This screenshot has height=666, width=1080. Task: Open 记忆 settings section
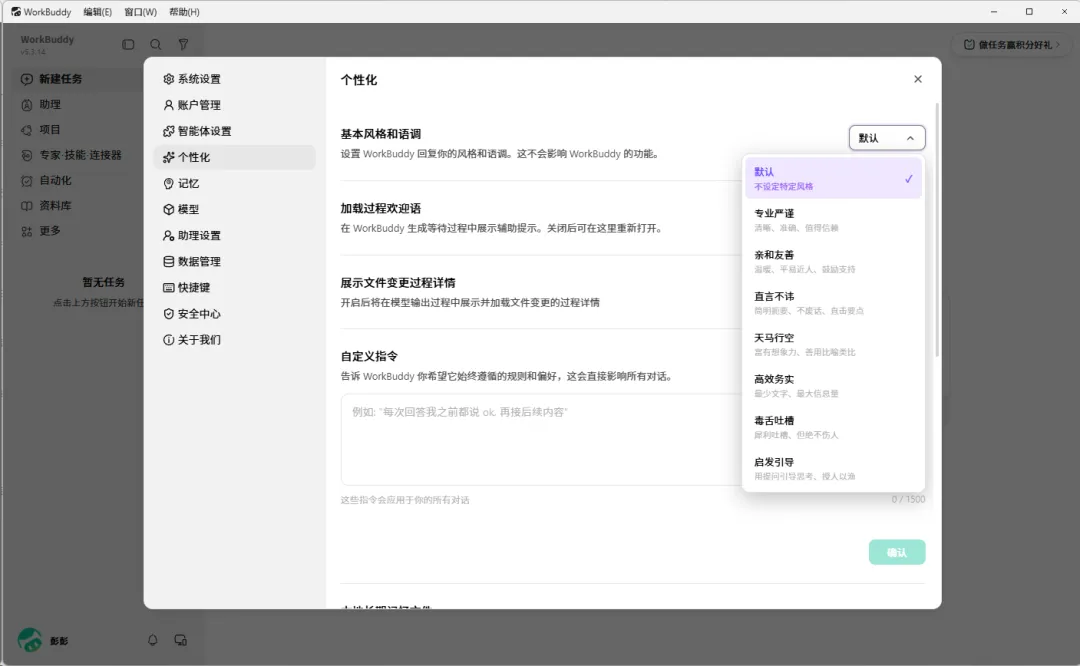point(234,184)
